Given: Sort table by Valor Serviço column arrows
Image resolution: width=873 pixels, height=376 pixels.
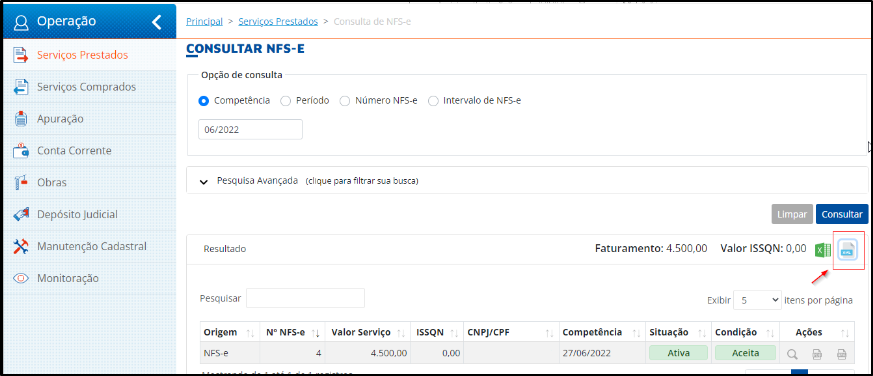Looking at the screenshot, I should pos(400,333).
